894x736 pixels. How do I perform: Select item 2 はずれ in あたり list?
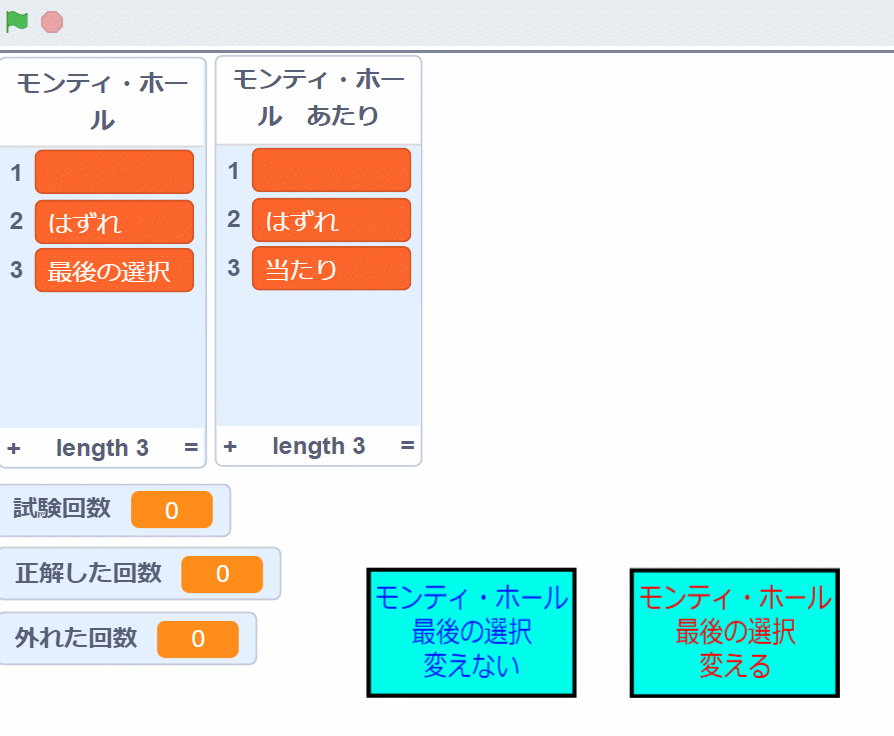coord(331,220)
